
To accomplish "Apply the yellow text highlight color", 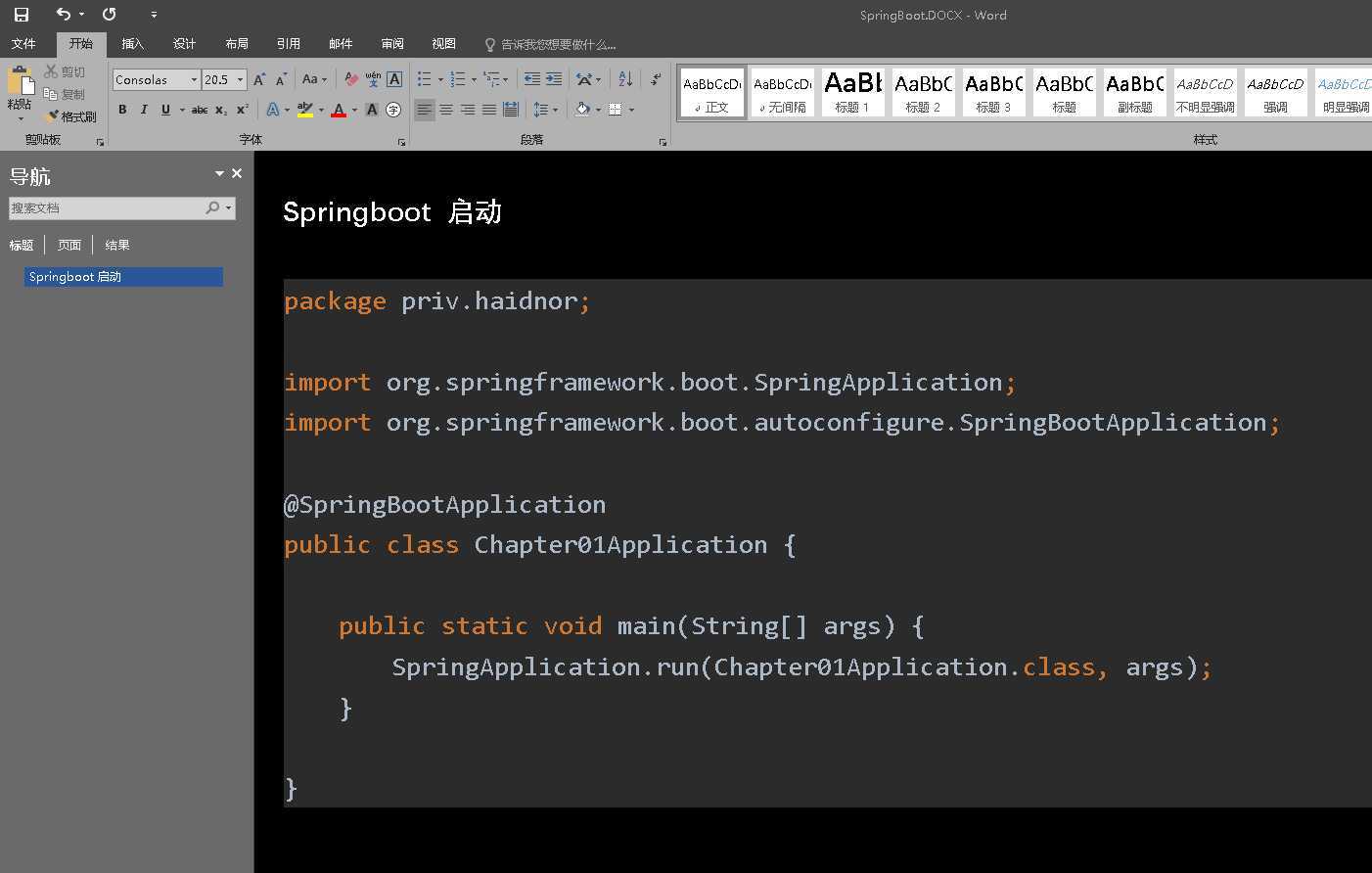I will point(305,110).
